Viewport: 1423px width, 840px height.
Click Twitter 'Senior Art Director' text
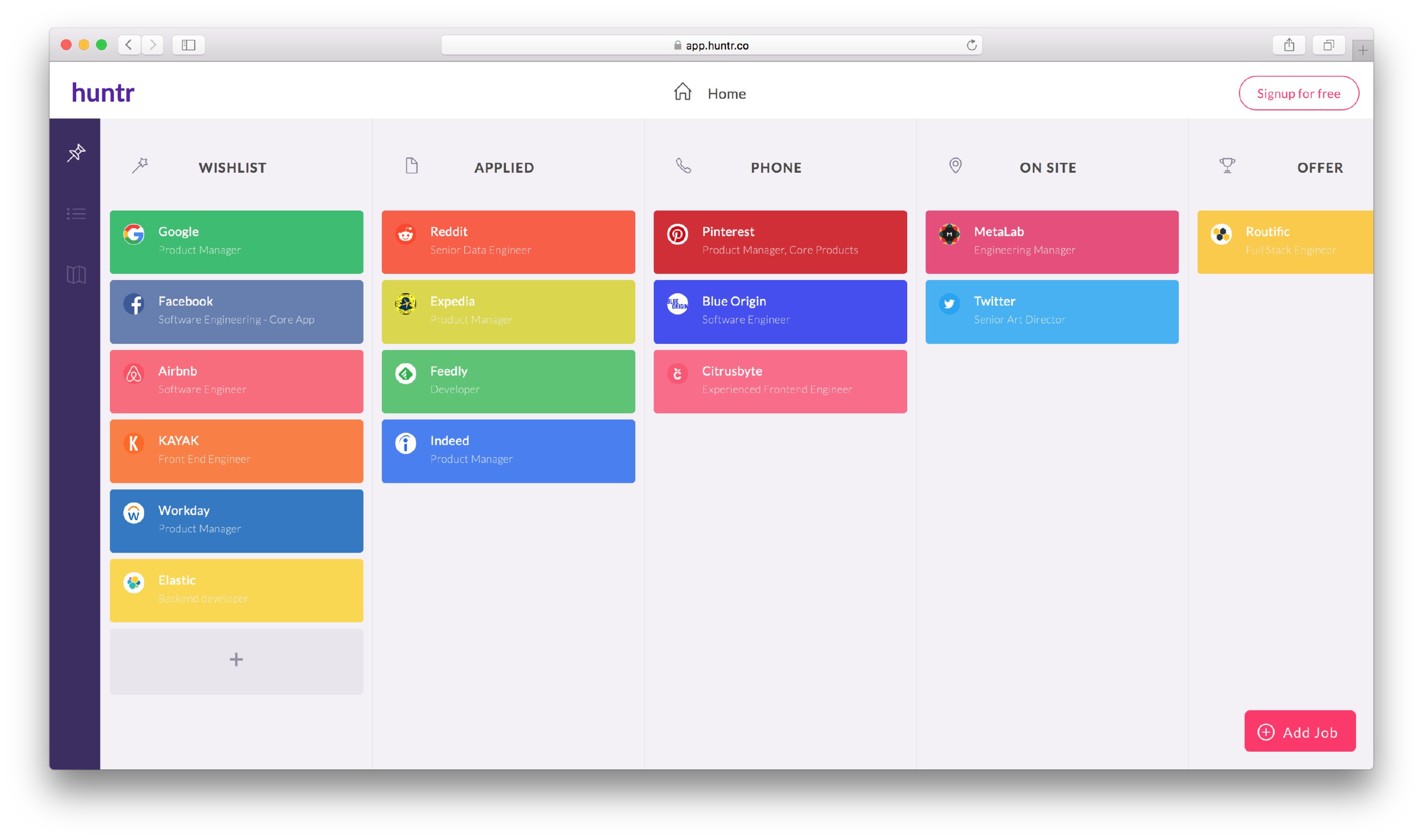[x=1019, y=320]
